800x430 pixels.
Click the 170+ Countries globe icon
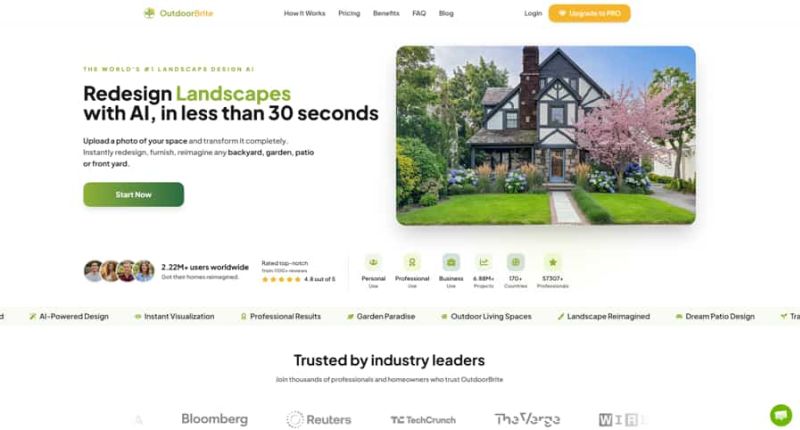[x=515, y=262]
